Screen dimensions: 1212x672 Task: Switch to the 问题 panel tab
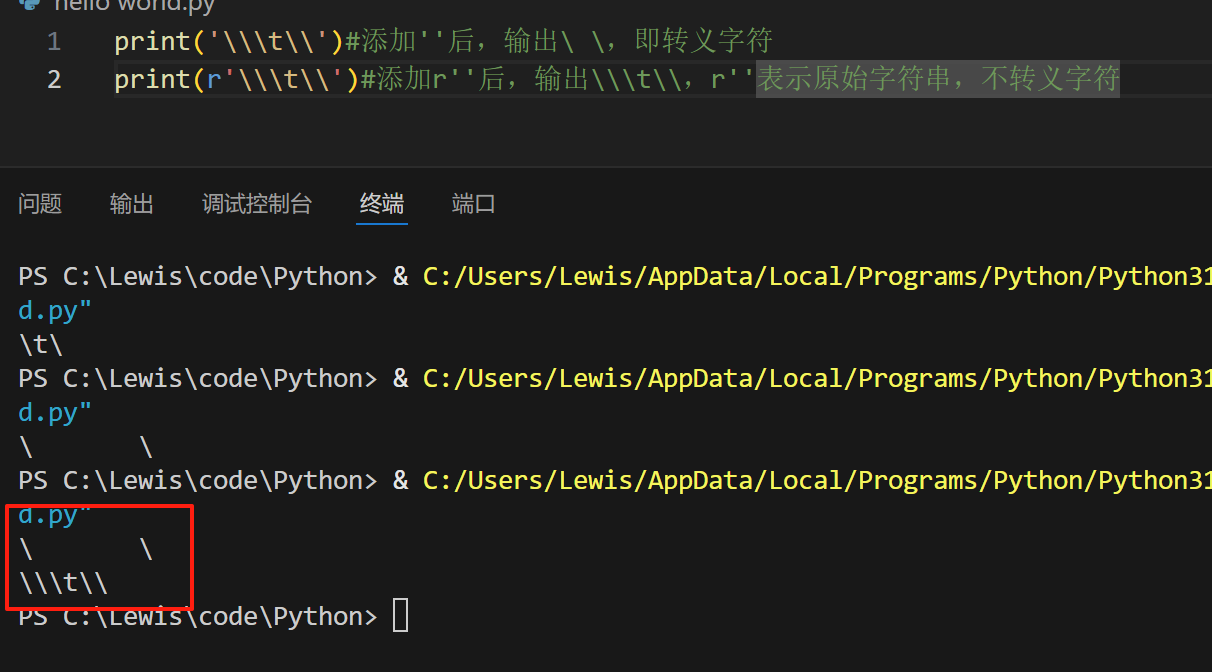click(40, 204)
